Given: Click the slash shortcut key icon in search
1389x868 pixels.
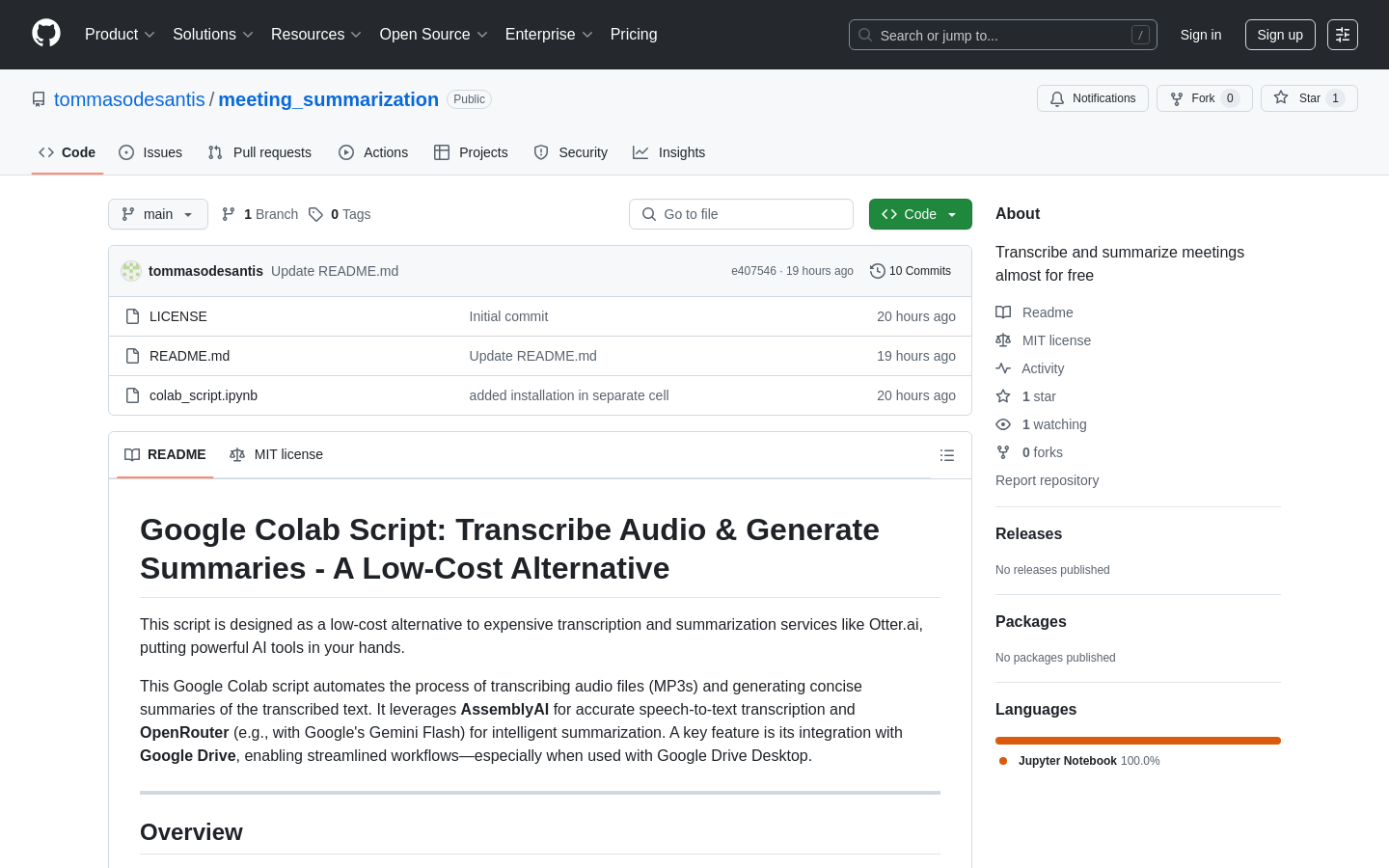Looking at the screenshot, I should (1140, 35).
